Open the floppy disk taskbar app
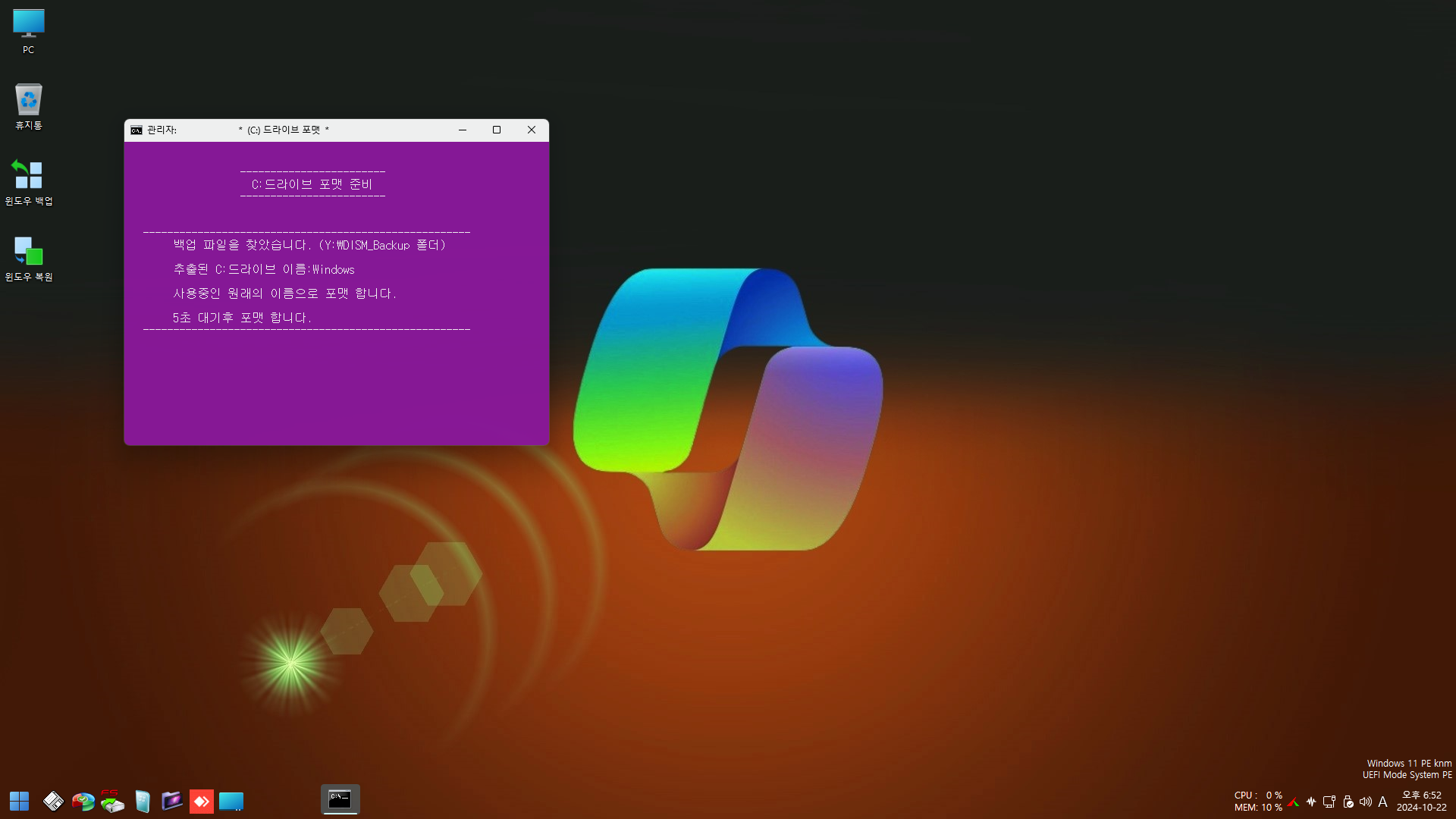This screenshot has width=1456, height=819. (53, 801)
